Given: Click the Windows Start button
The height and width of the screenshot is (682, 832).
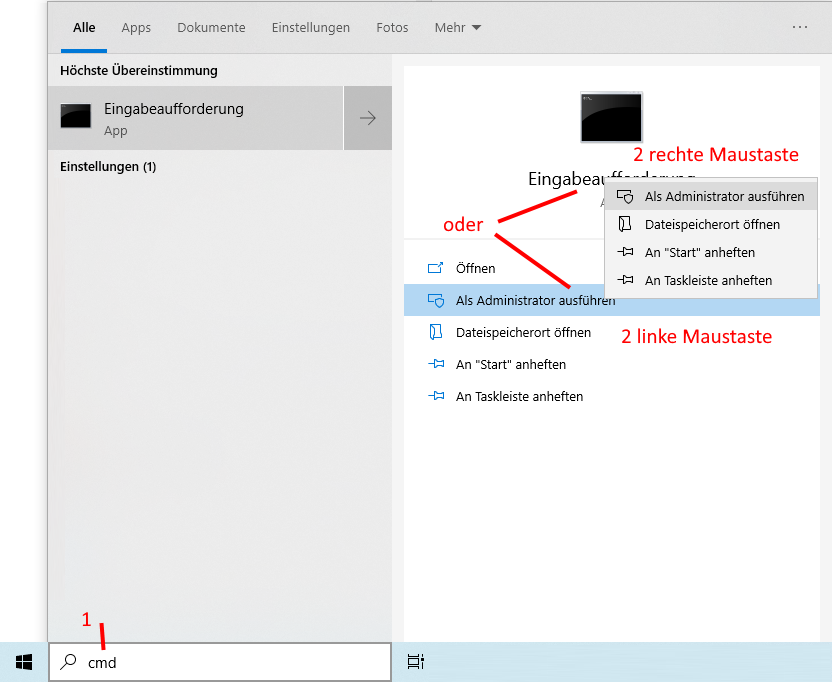Looking at the screenshot, I should [x=24, y=662].
